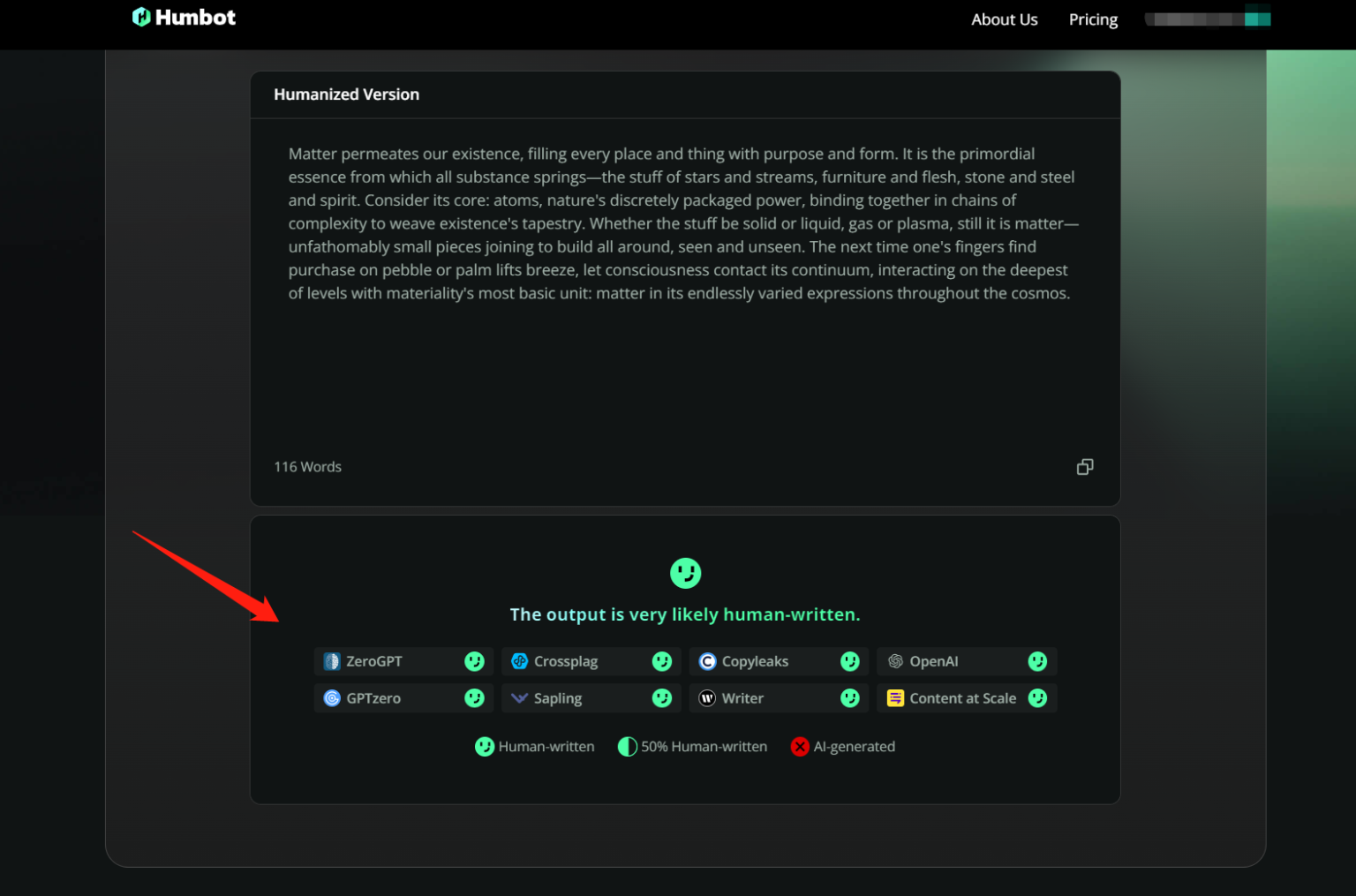Open the About Us page
Screen dimensions: 1356x896
1004,19
